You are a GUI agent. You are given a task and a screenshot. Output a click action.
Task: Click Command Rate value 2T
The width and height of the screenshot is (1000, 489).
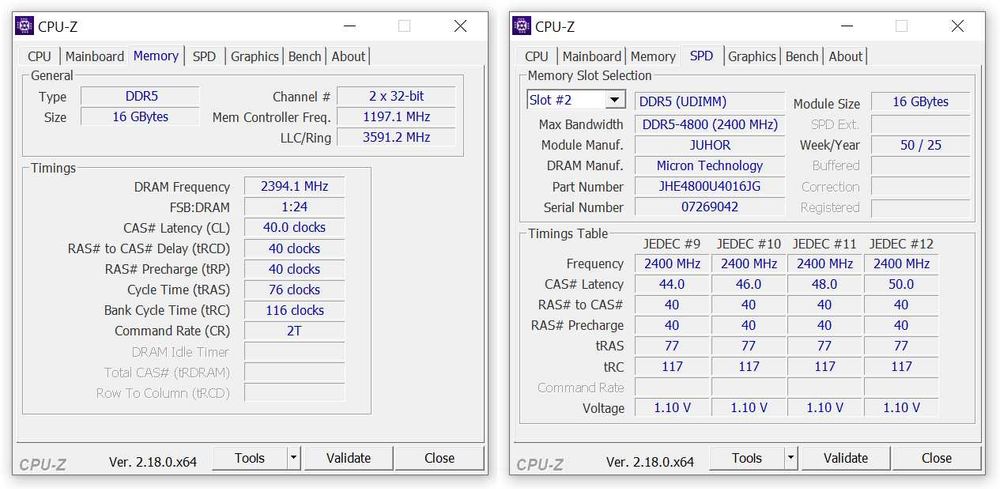pyautogui.click(x=294, y=331)
